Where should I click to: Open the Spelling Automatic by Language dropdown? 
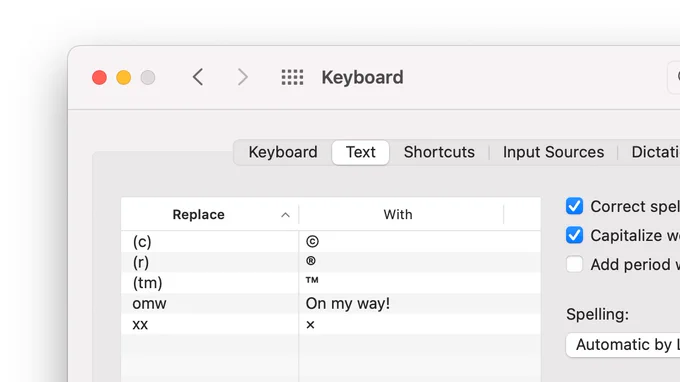[x=623, y=345]
